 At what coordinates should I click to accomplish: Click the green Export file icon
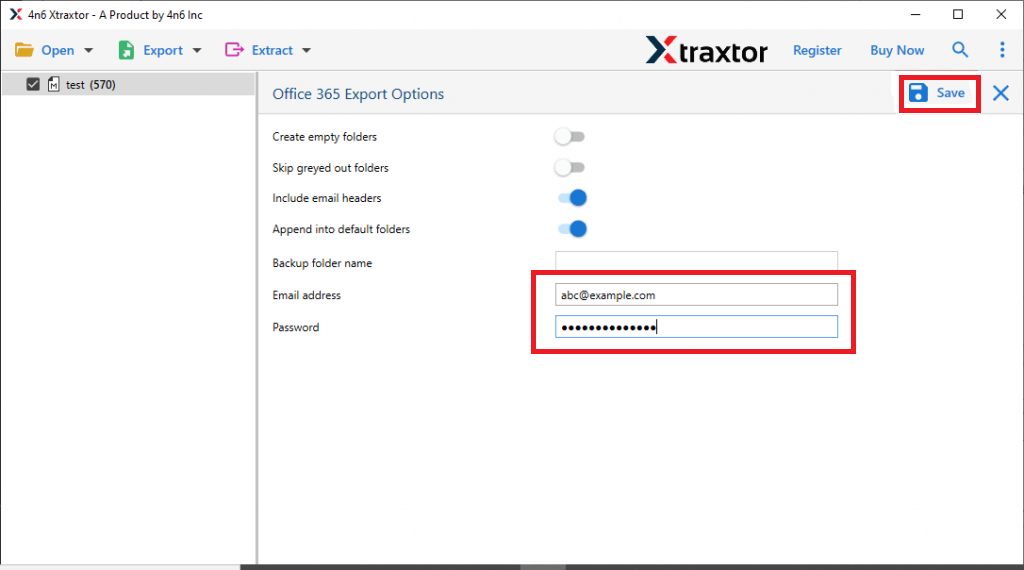click(x=126, y=50)
